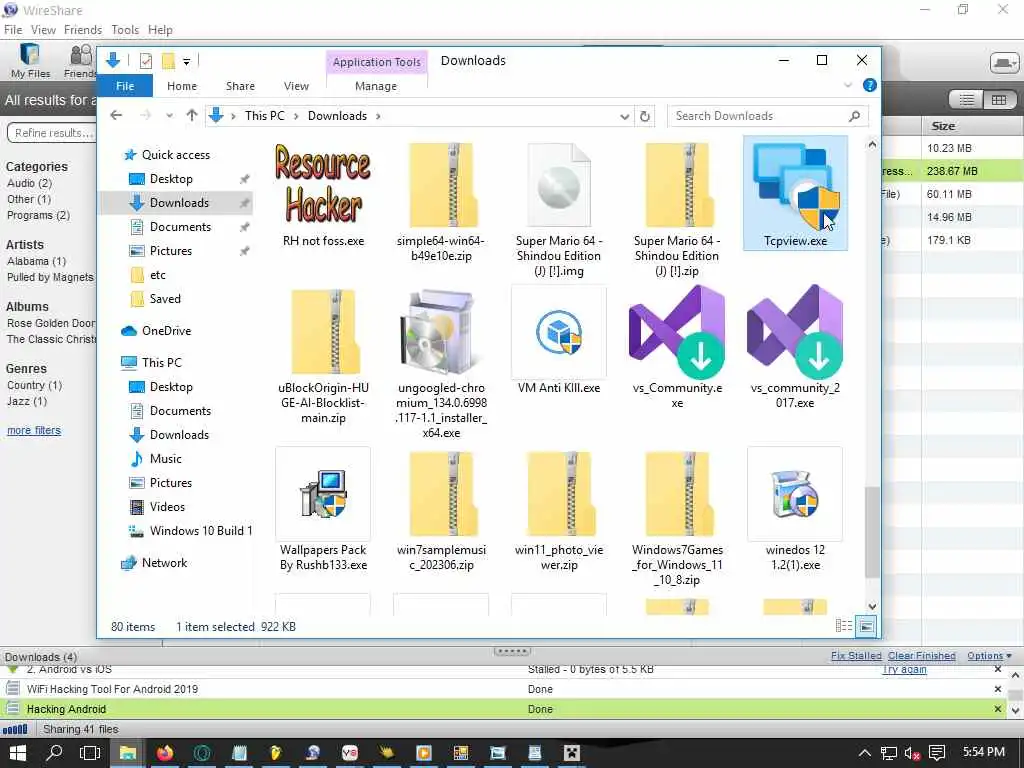Click Fix Stalled link

click(856, 655)
